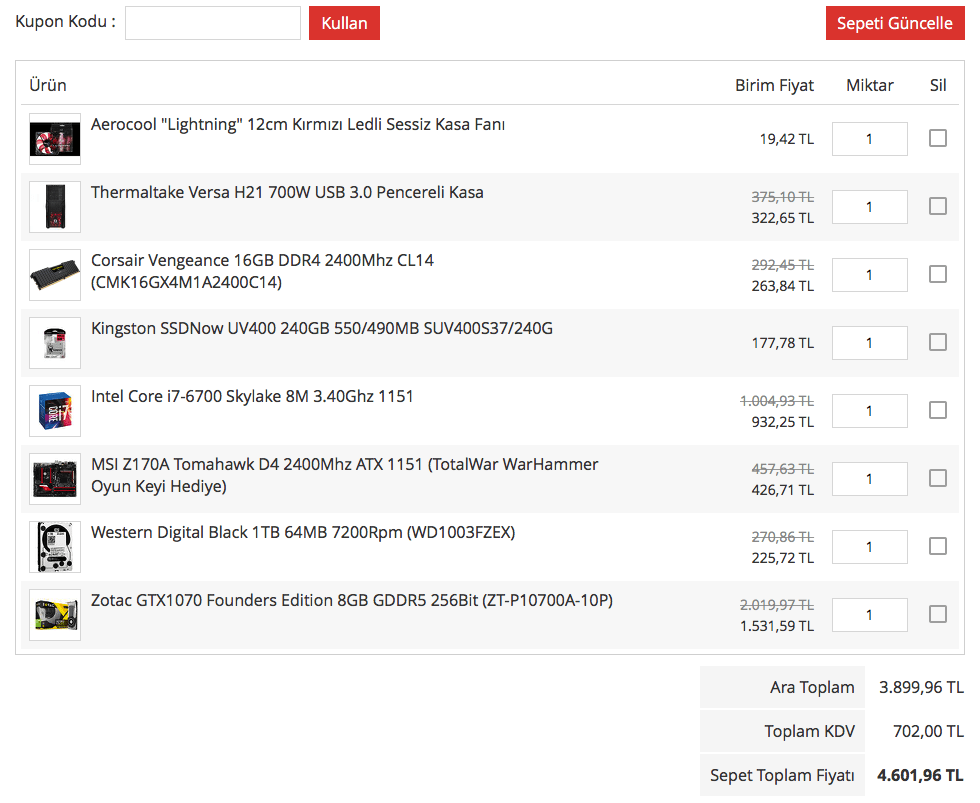The width and height of the screenshot is (980, 803).
Task: Click the Miktar column header
Action: point(869,86)
